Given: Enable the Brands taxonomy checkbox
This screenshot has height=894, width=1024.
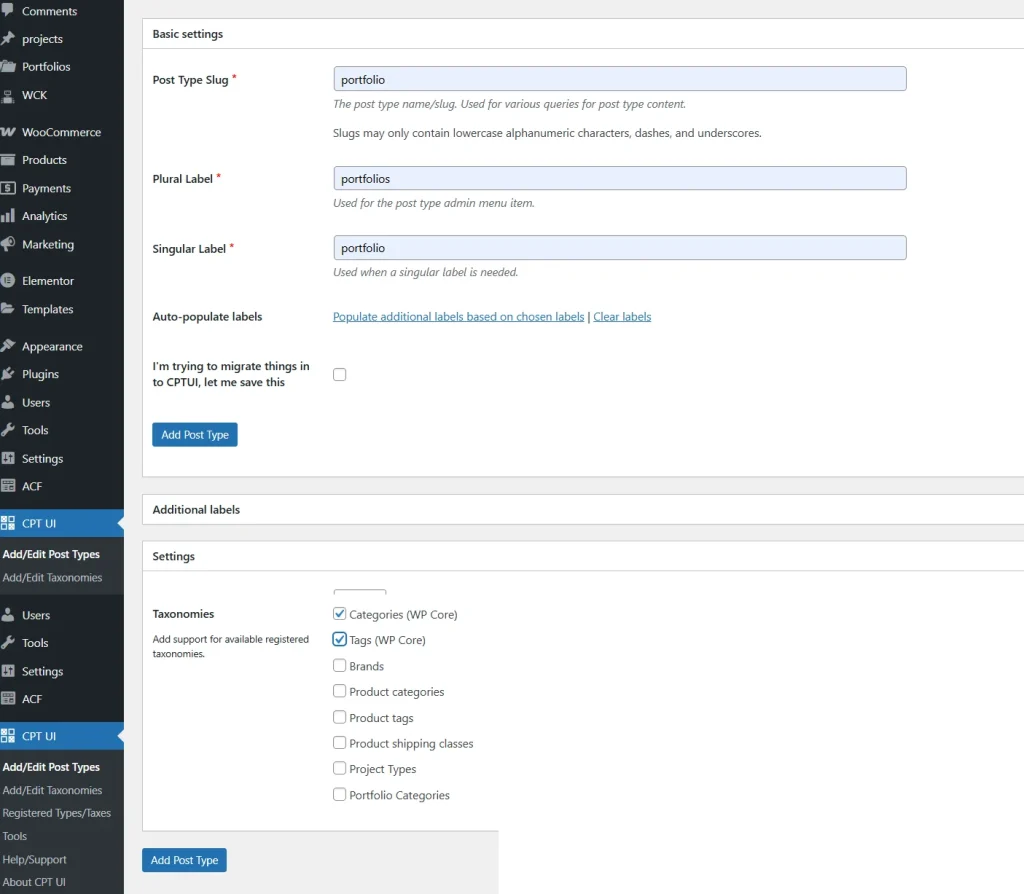Looking at the screenshot, I should pyautogui.click(x=340, y=665).
